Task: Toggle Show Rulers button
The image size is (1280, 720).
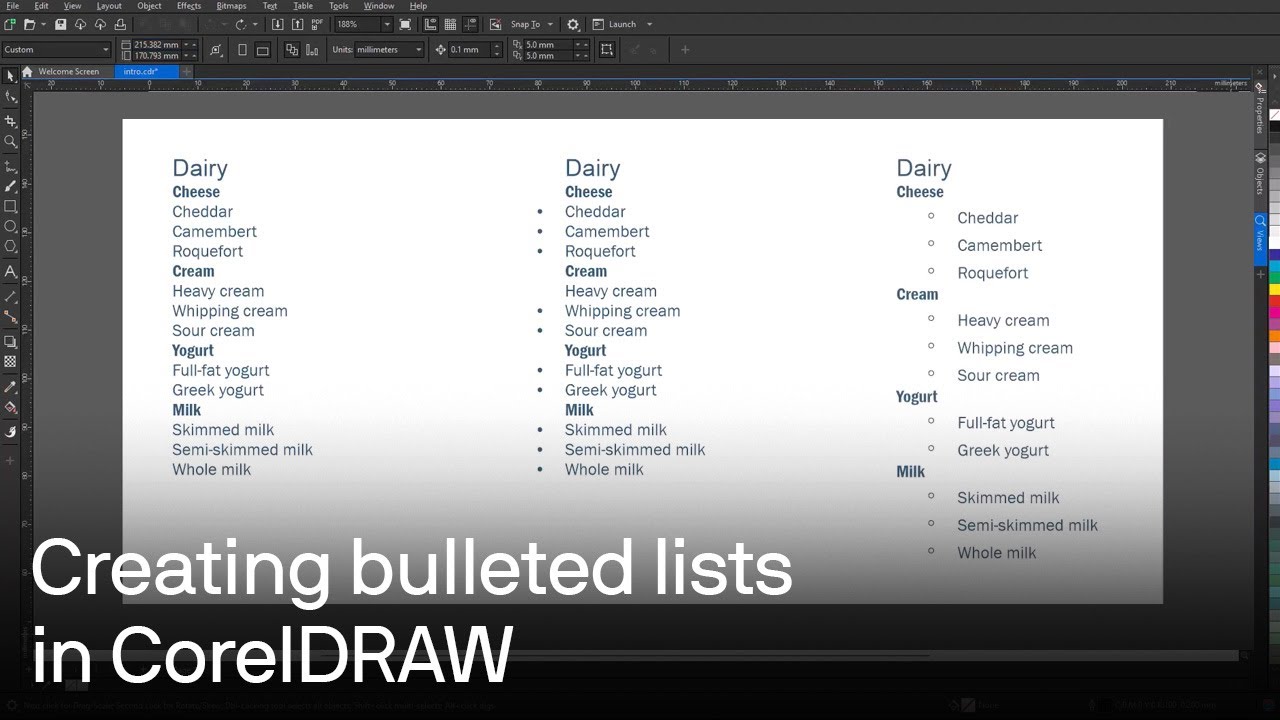Action: 430,24
